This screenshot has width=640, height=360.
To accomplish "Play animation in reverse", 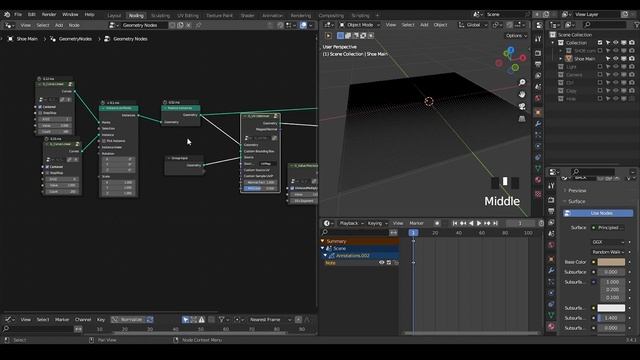I will [x=471, y=223].
